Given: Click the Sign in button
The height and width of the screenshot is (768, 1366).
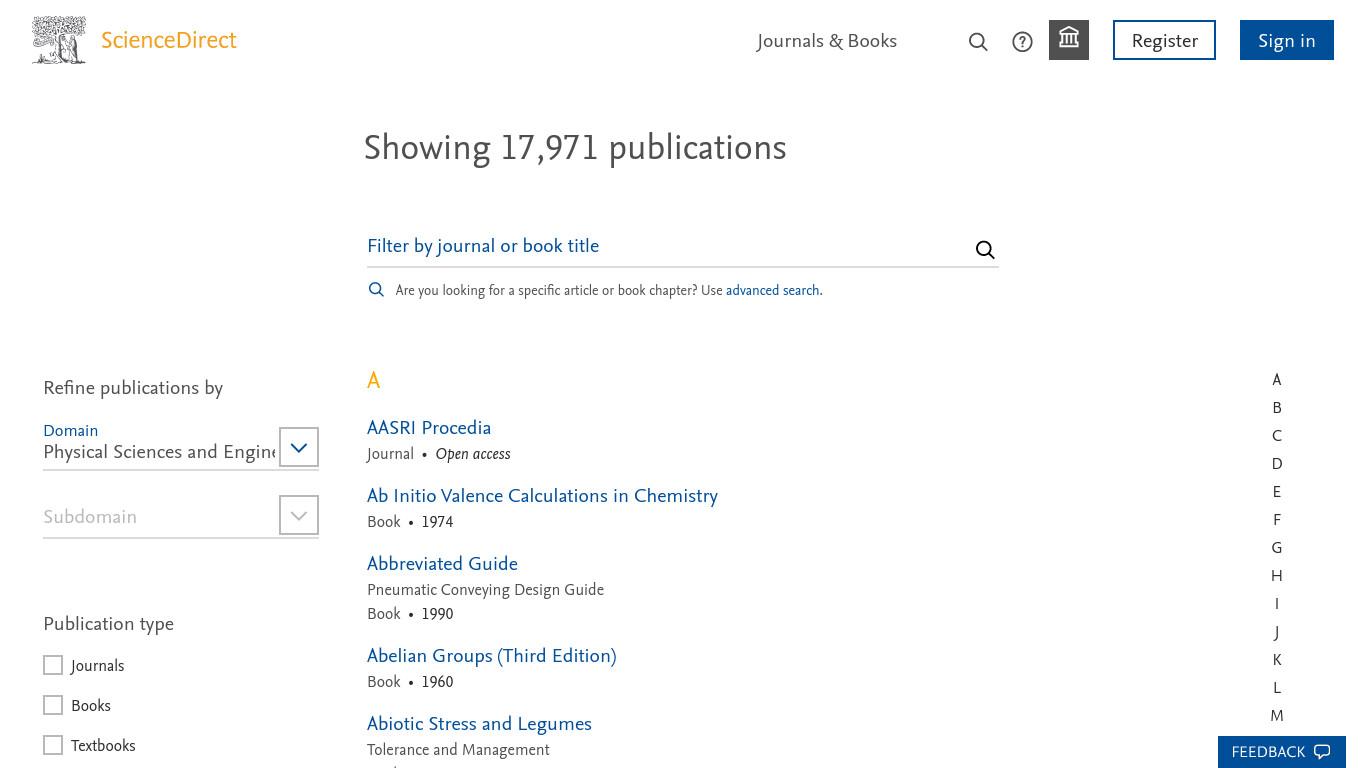Looking at the screenshot, I should [1287, 40].
